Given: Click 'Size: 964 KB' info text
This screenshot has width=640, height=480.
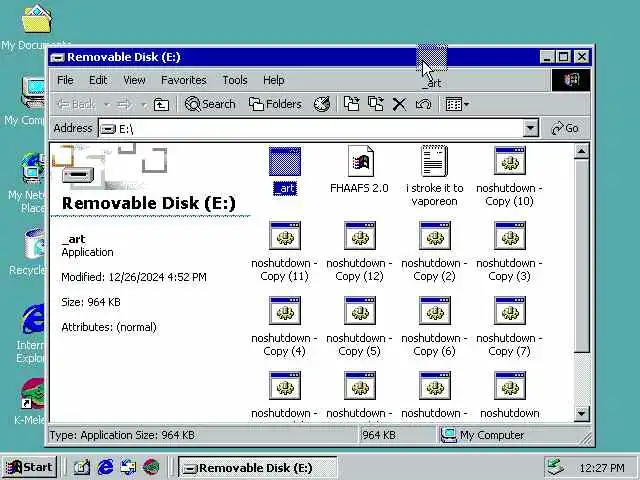Looking at the screenshot, I should click(x=91, y=302).
